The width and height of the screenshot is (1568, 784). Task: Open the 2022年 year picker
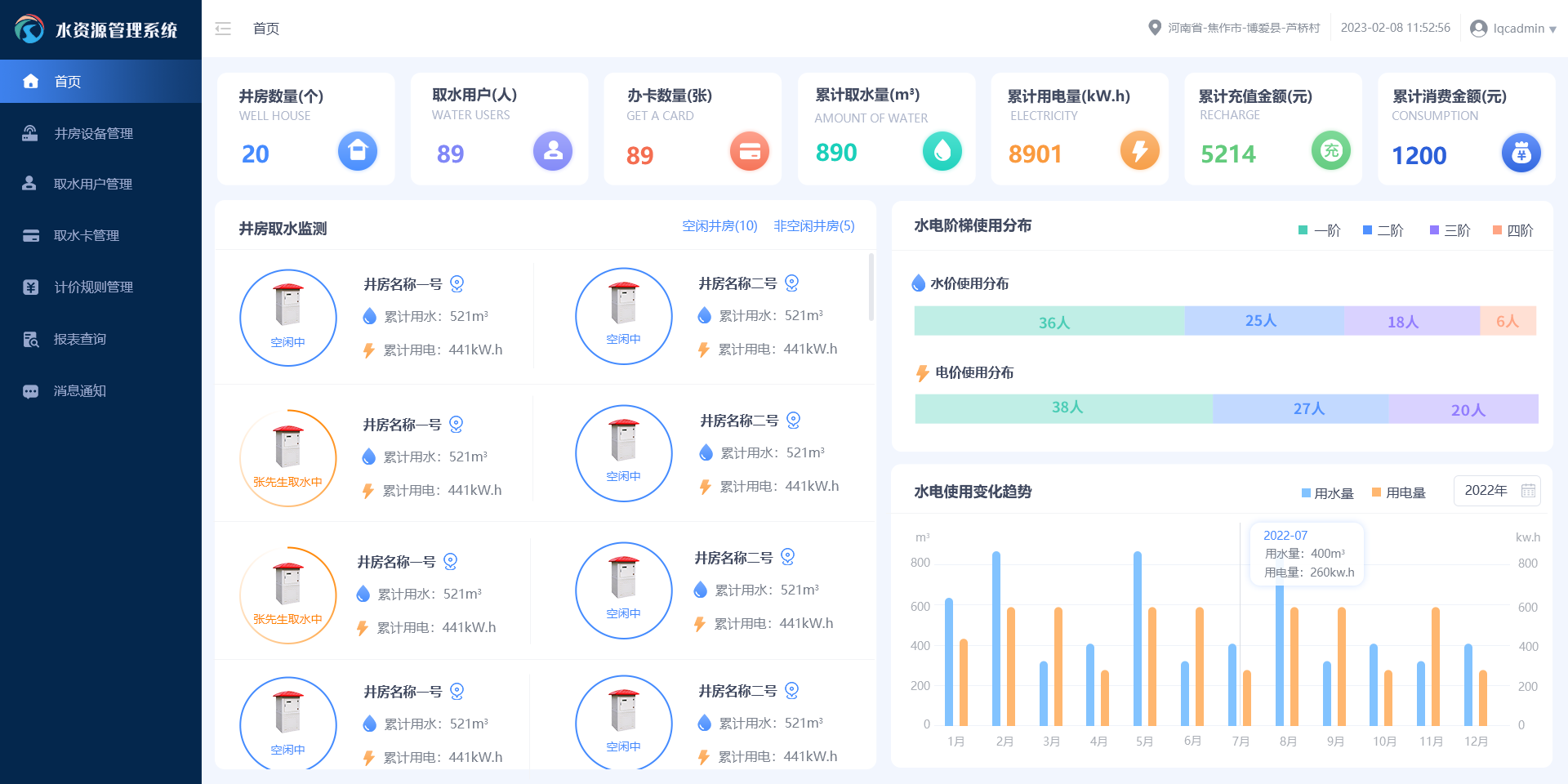(x=1497, y=491)
